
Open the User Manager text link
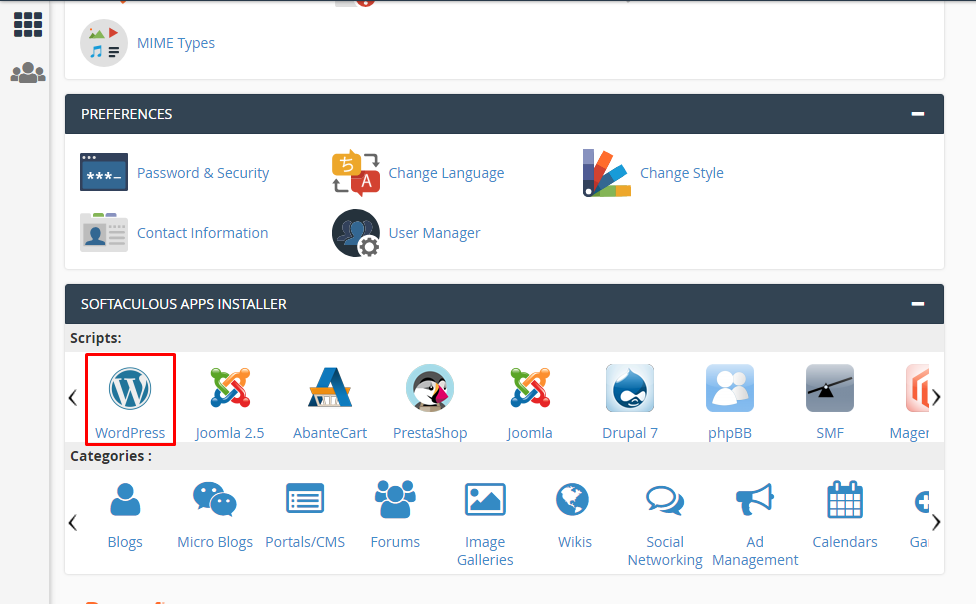click(434, 233)
